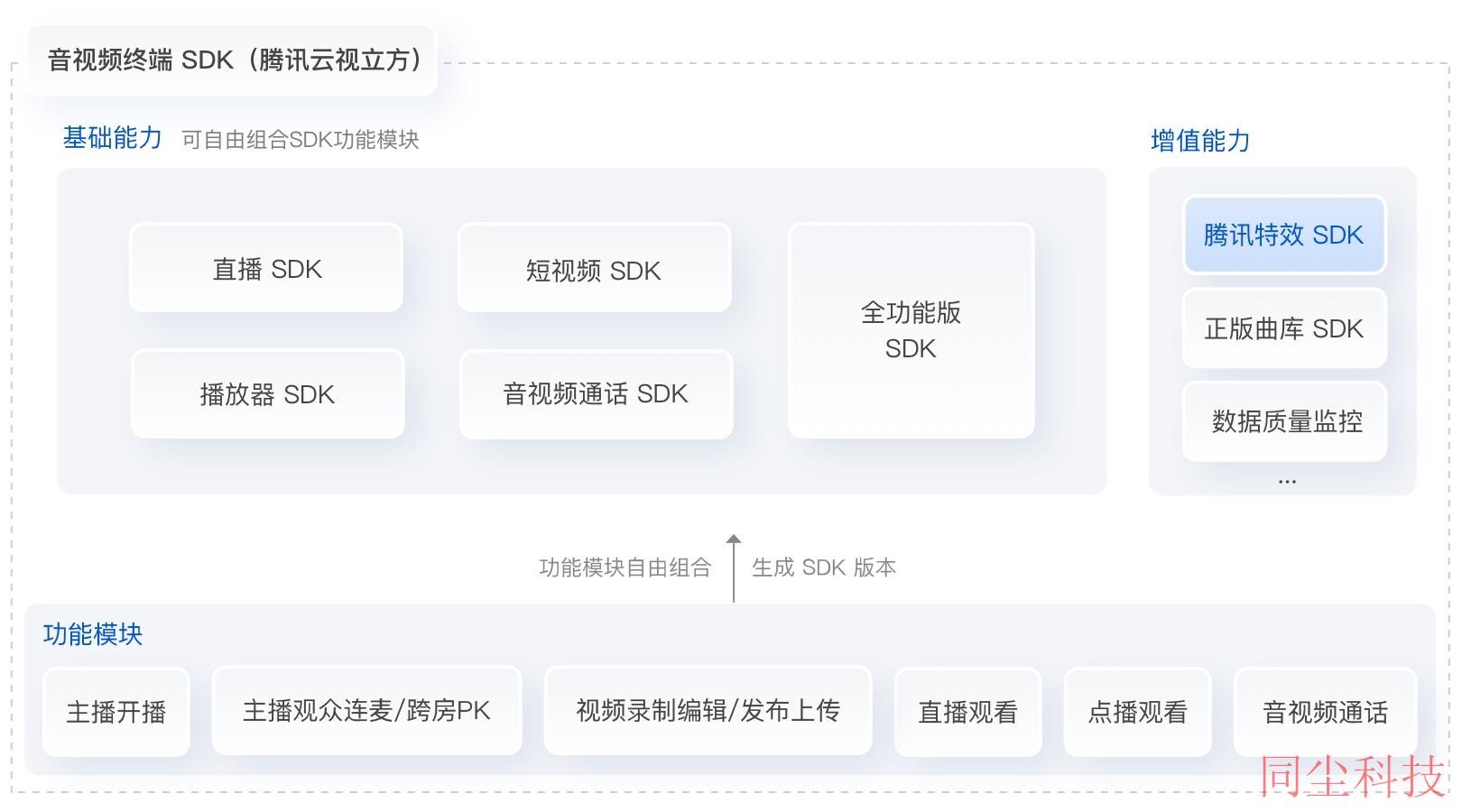
Task: Click the 全功能版 SDK card
Action: point(911,331)
